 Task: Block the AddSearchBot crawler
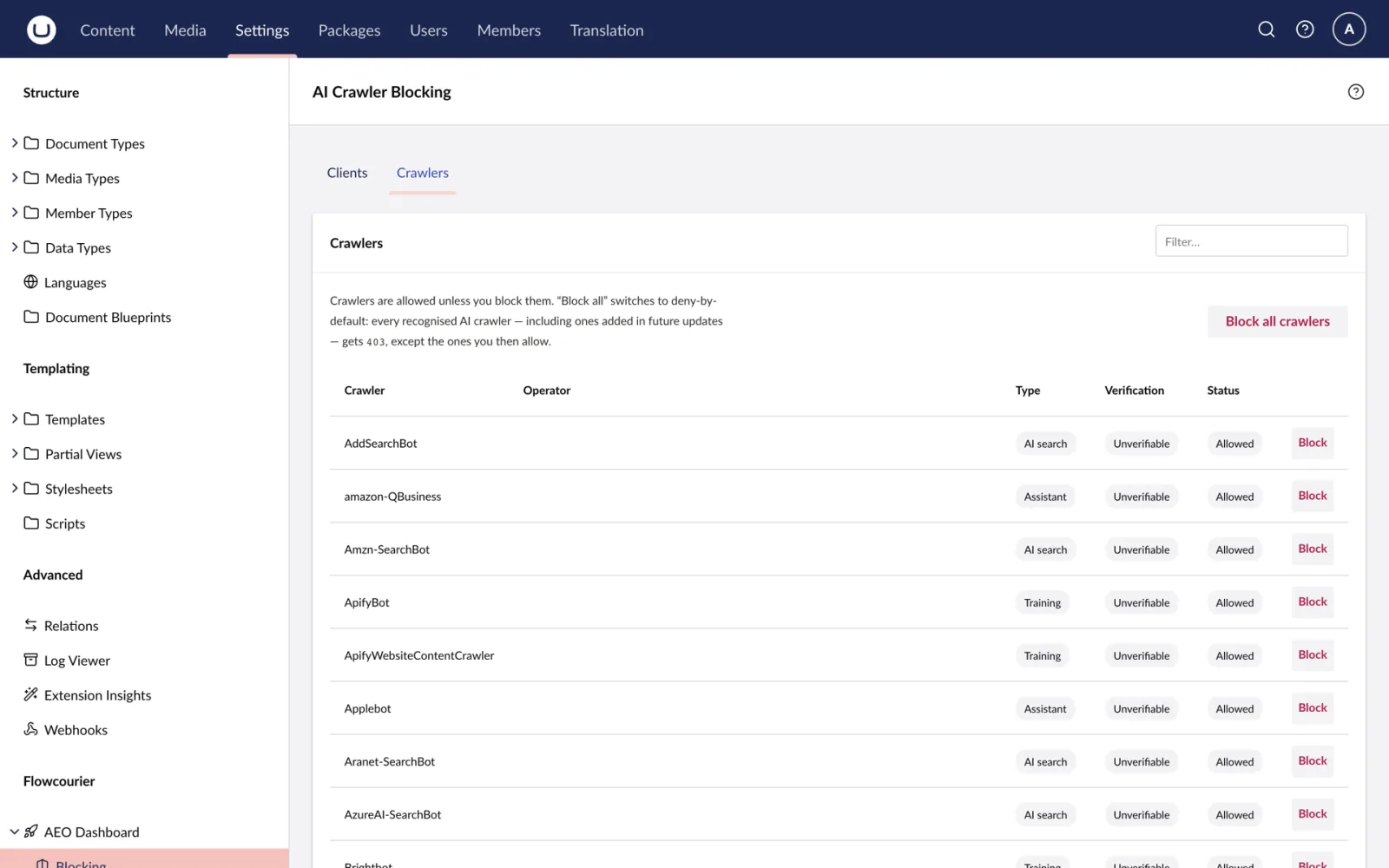tap(1313, 443)
